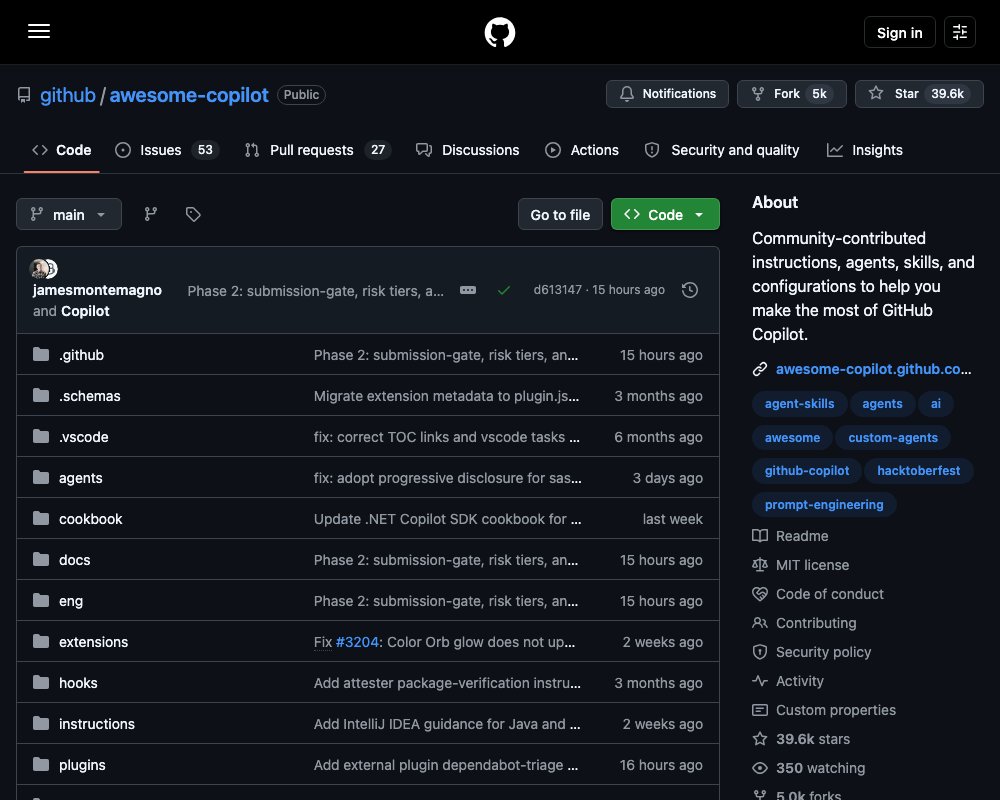Screen dimensions: 1000x800
Task: Open the hamburger navigation menu
Action: tap(39, 31)
